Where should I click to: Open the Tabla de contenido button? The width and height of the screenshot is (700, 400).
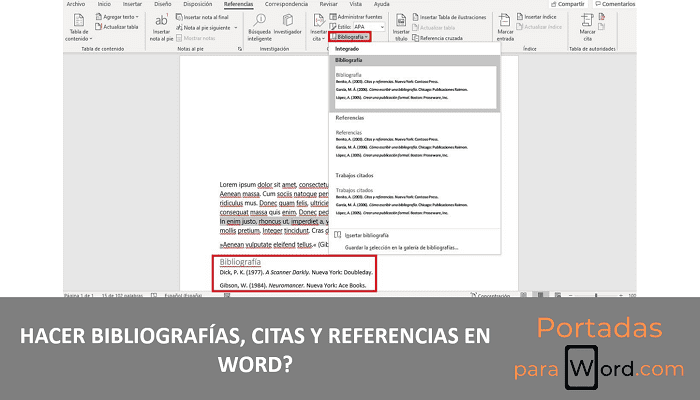[x=79, y=27]
